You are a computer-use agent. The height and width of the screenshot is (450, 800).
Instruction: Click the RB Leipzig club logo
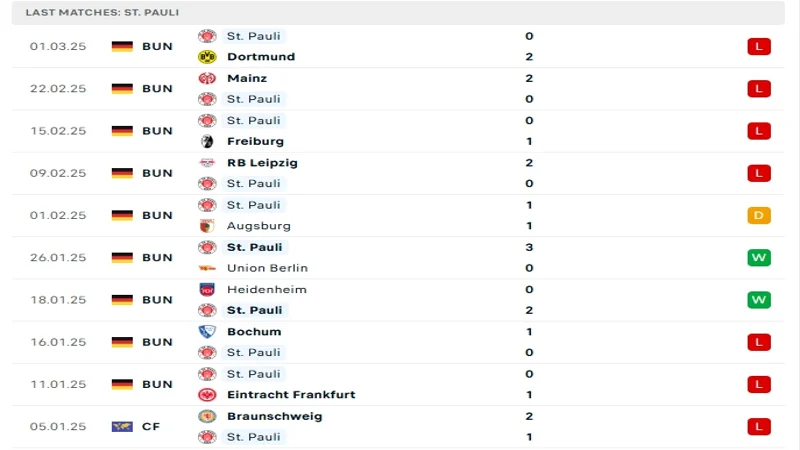[x=207, y=163]
